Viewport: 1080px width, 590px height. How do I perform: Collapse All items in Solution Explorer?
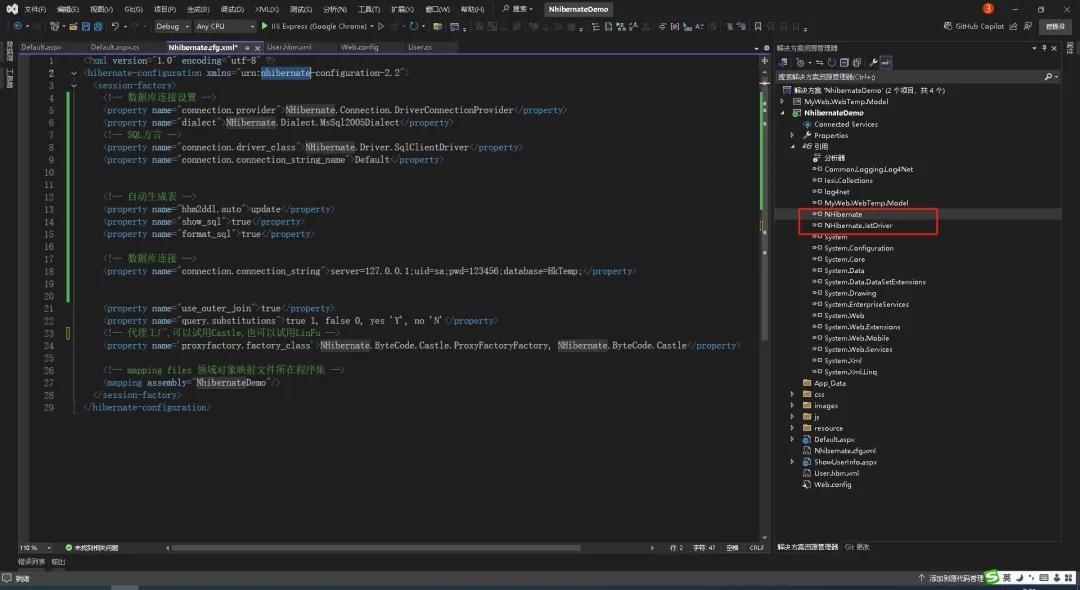[x=844, y=62]
